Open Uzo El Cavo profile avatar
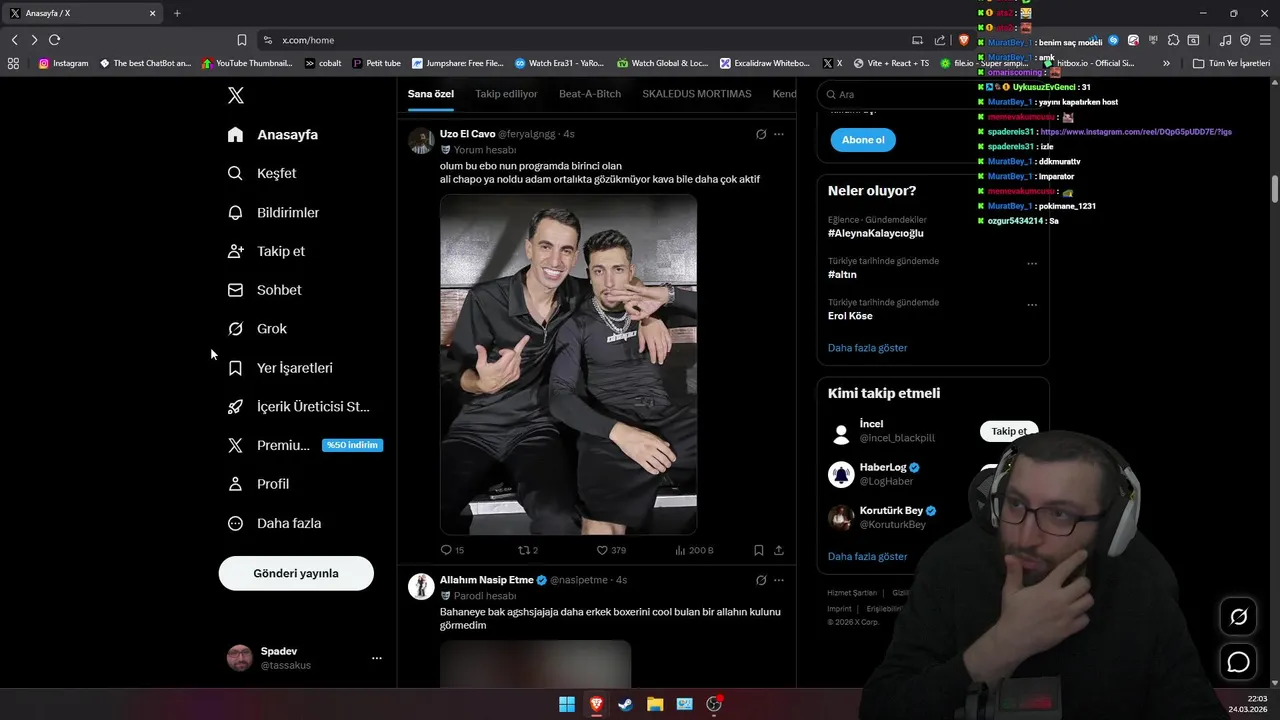The image size is (1280, 720). [421, 140]
